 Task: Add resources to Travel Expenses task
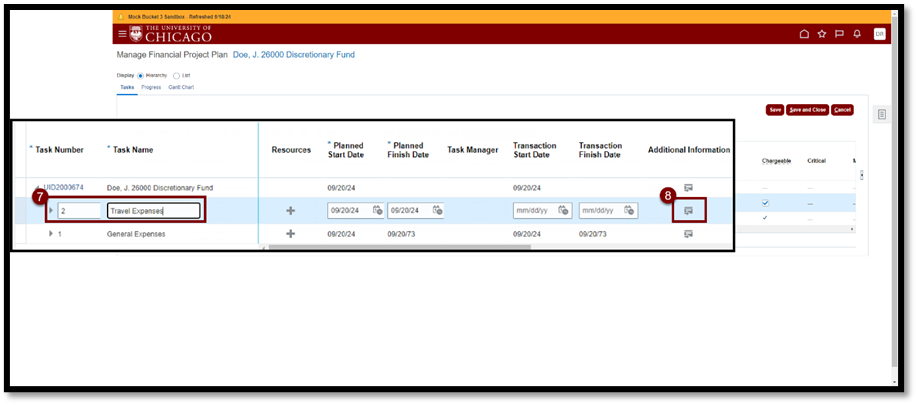(291, 211)
